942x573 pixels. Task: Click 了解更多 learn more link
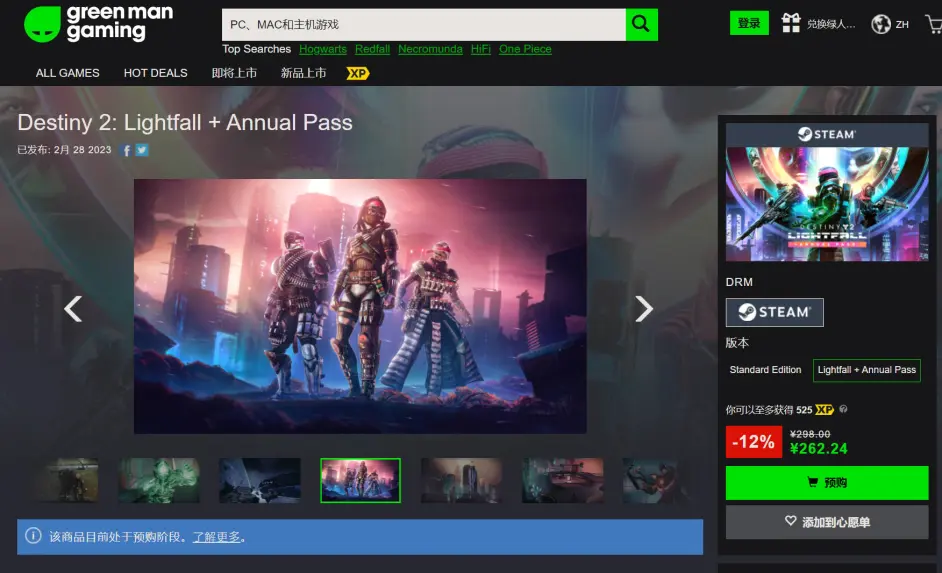tap(216, 537)
